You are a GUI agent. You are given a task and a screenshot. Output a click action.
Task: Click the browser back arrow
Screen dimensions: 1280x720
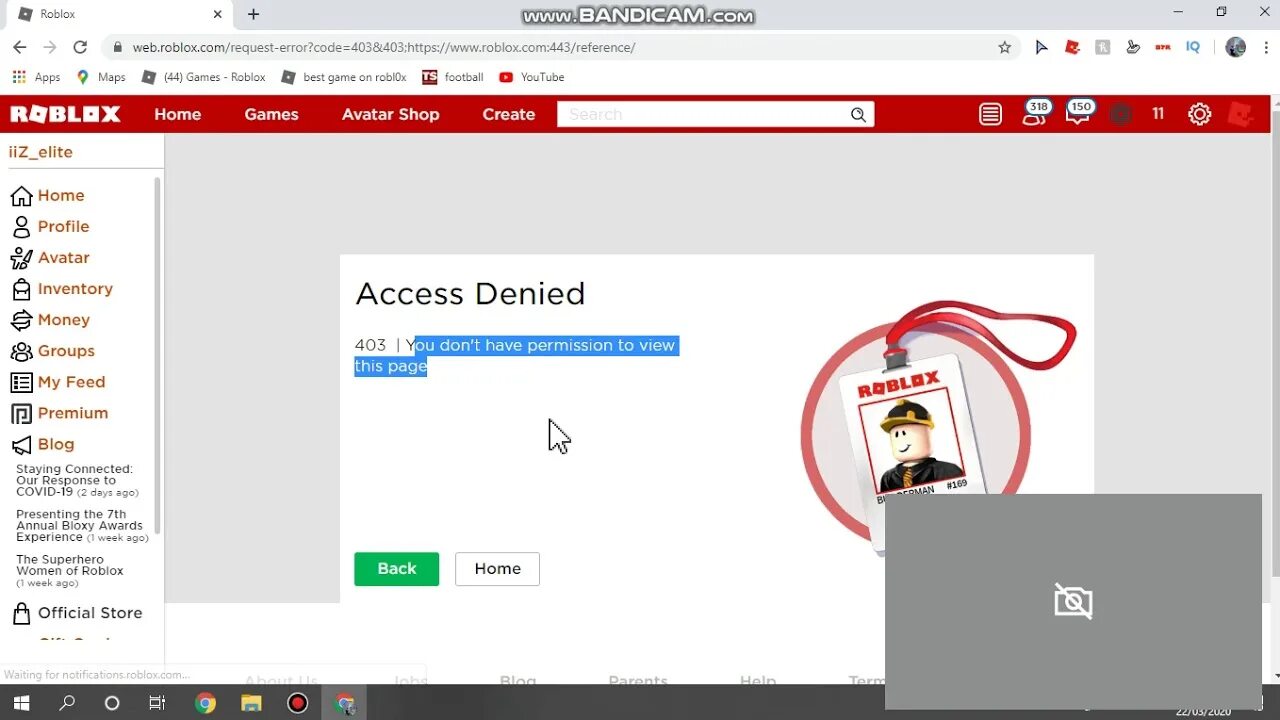coord(19,47)
